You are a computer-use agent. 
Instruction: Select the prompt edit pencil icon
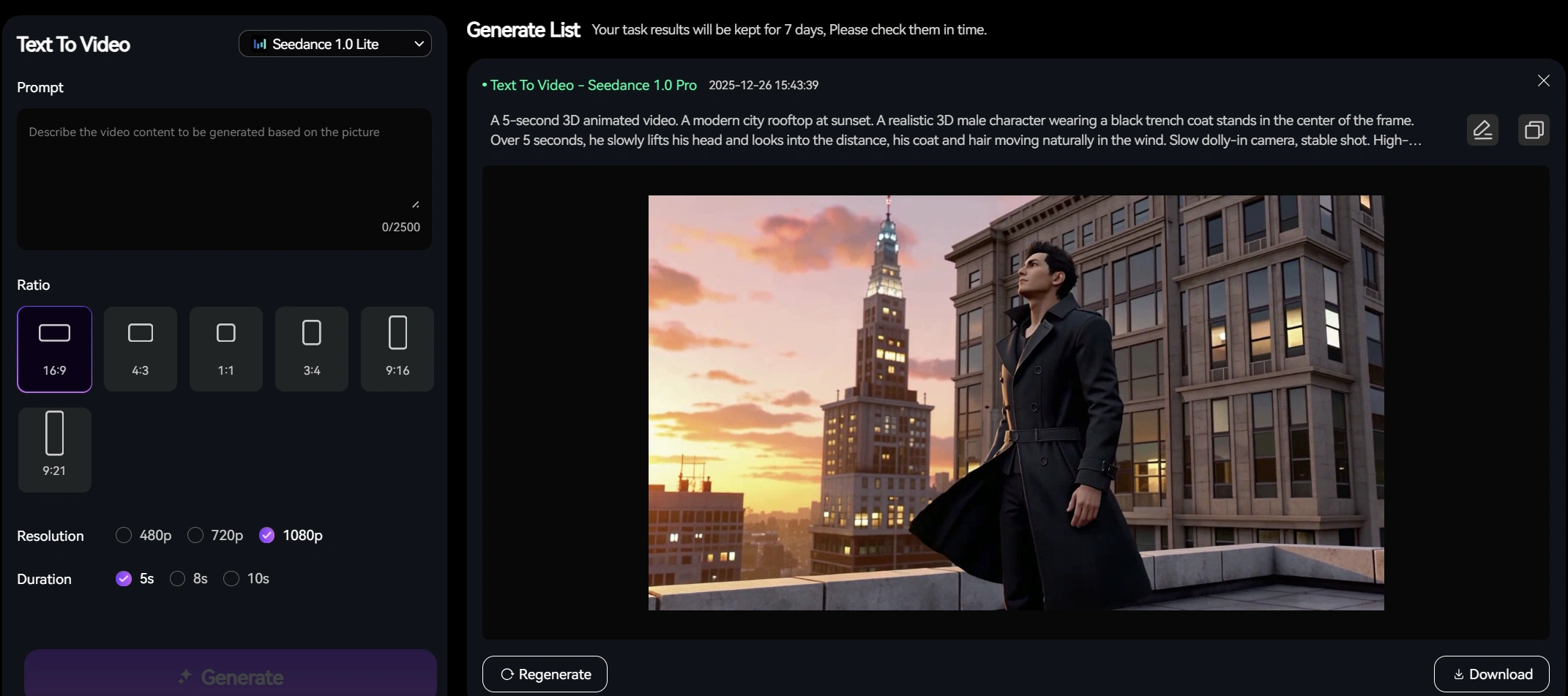[x=1483, y=130]
